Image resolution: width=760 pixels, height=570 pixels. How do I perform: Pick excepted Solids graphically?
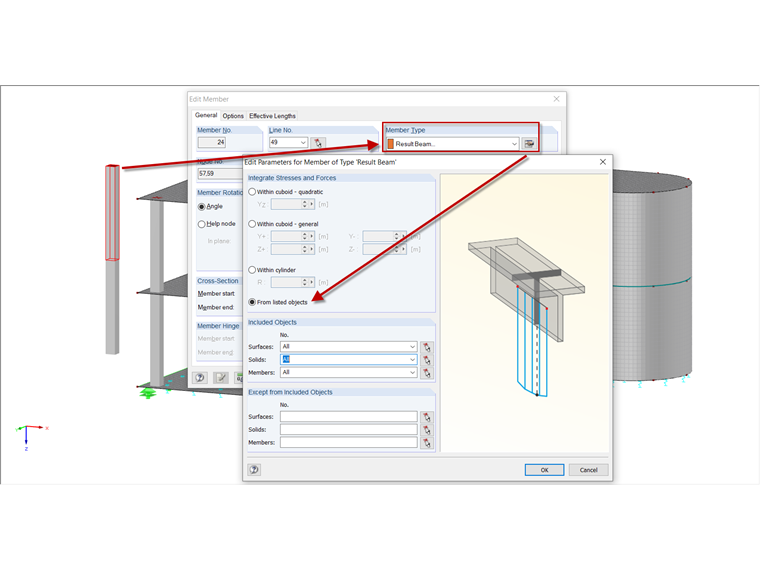pyautogui.click(x=427, y=430)
